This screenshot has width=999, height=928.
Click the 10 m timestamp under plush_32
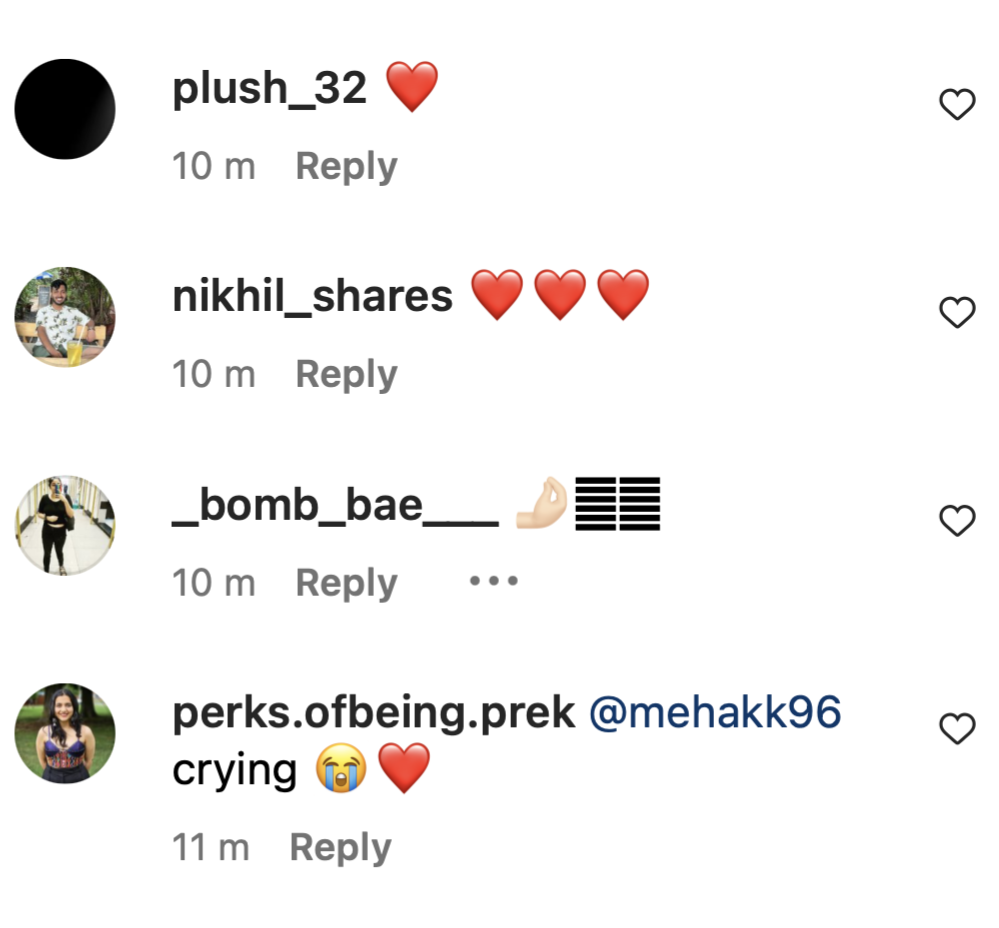pyautogui.click(x=214, y=166)
